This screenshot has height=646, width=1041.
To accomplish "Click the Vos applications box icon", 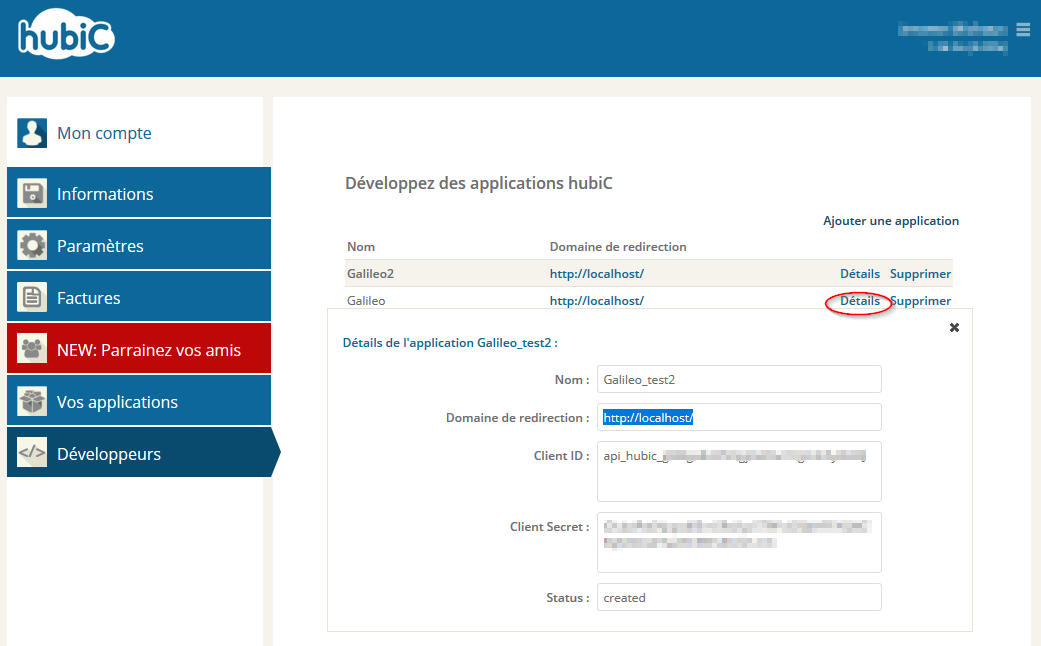I will [32, 401].
